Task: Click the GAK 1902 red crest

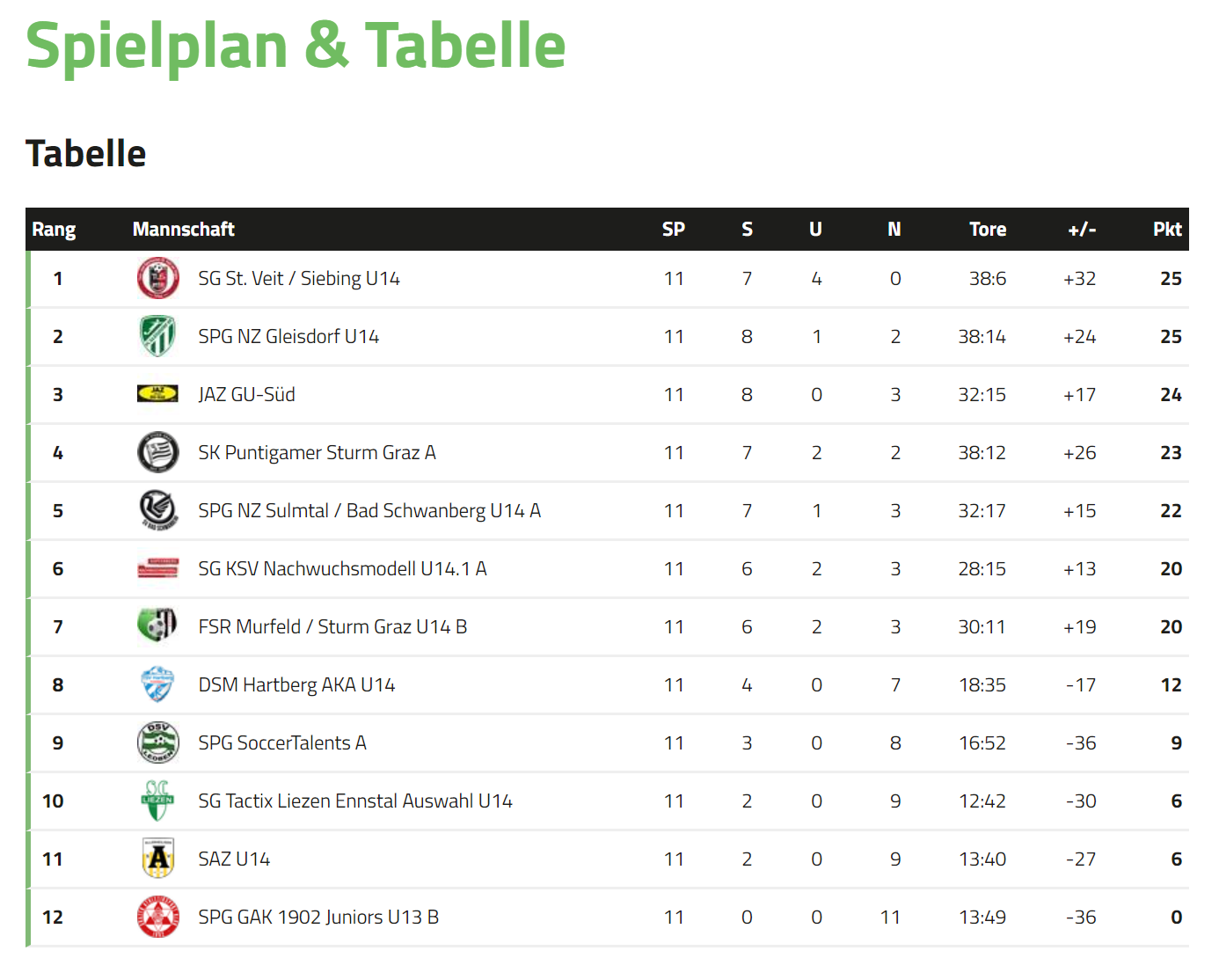Action: point(158,917)
